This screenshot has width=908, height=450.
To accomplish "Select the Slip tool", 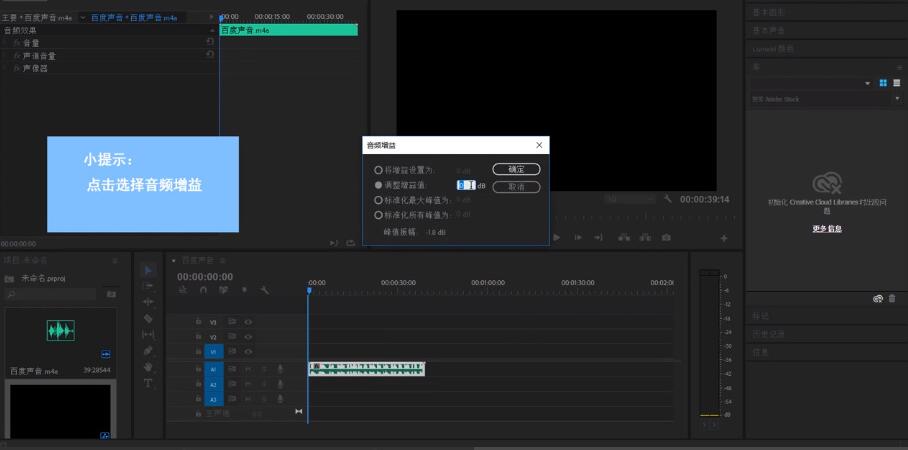I will click(x=148, y=334).
